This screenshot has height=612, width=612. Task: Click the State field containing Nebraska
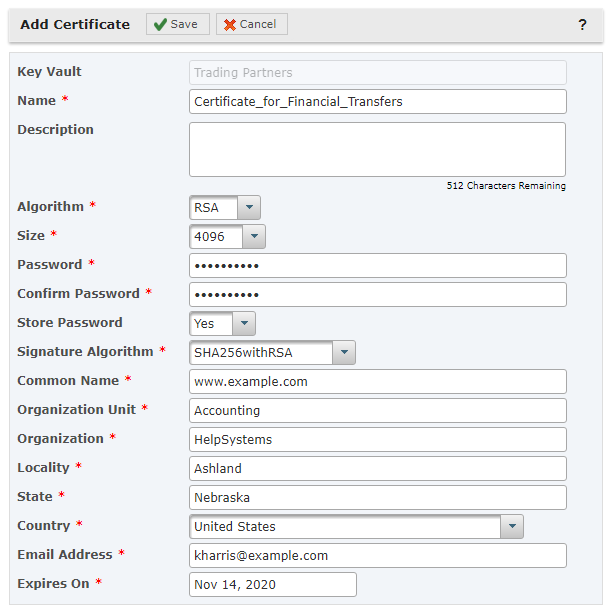tap(377, 498)
